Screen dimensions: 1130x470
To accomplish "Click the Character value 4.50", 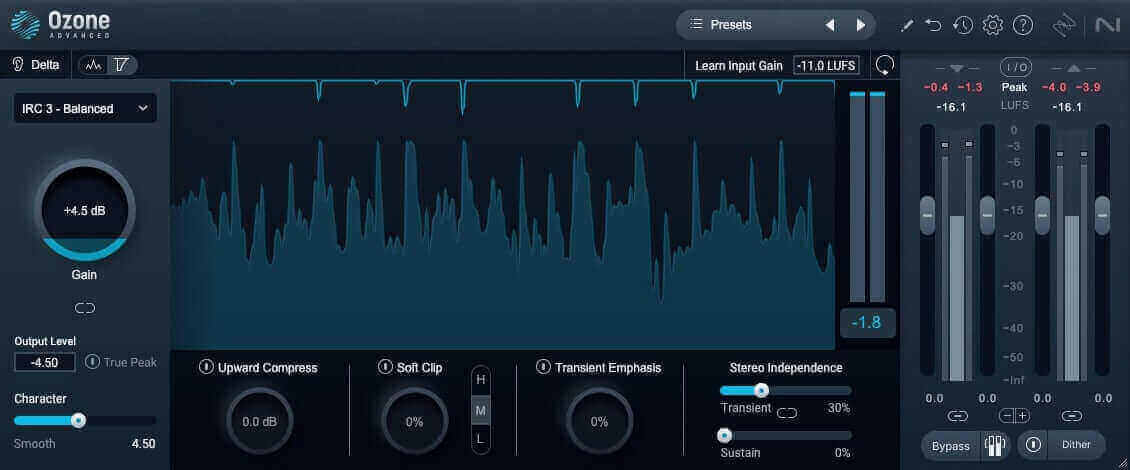I will (143, 443).
